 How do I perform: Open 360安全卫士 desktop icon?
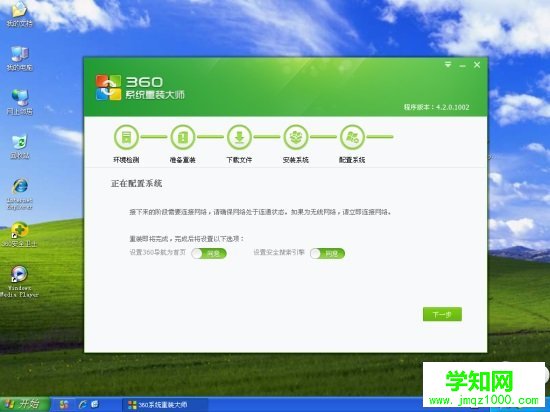pos(19,234)
